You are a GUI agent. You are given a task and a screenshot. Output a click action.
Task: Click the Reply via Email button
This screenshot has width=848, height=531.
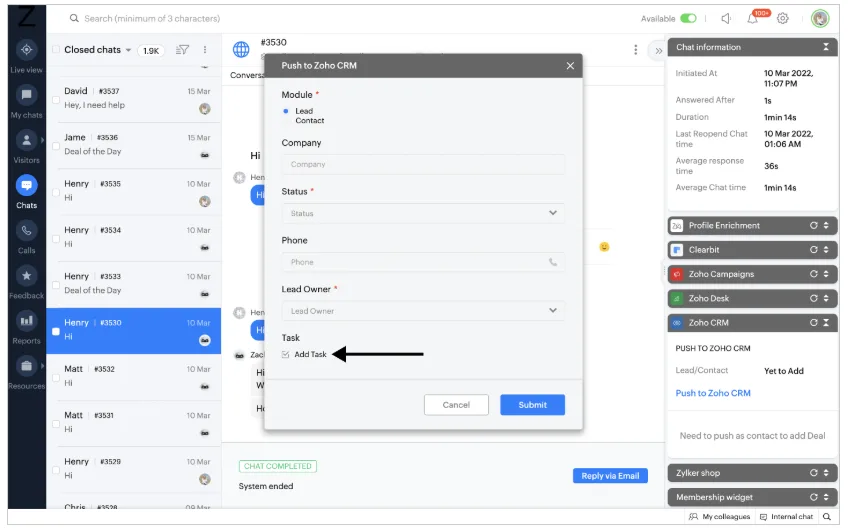click(x=610, y=476)
